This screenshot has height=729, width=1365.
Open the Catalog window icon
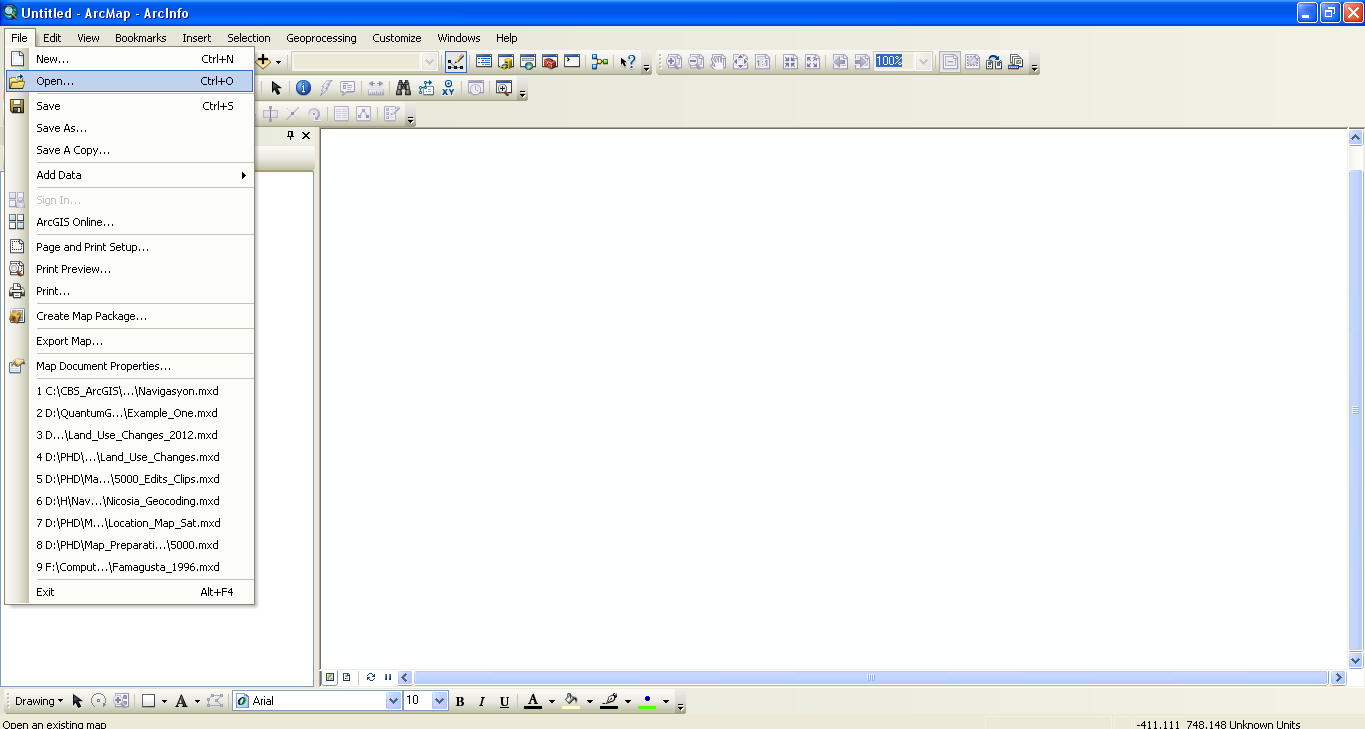pyautogui.click(x=506, y=61)
